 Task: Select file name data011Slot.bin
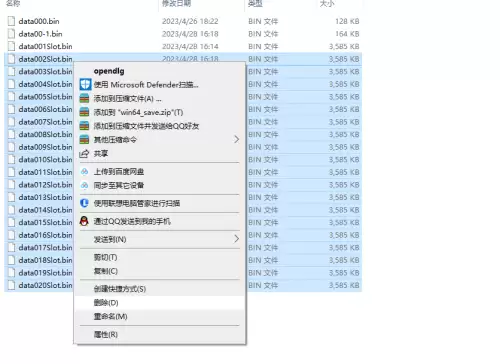tap(45, 172)
